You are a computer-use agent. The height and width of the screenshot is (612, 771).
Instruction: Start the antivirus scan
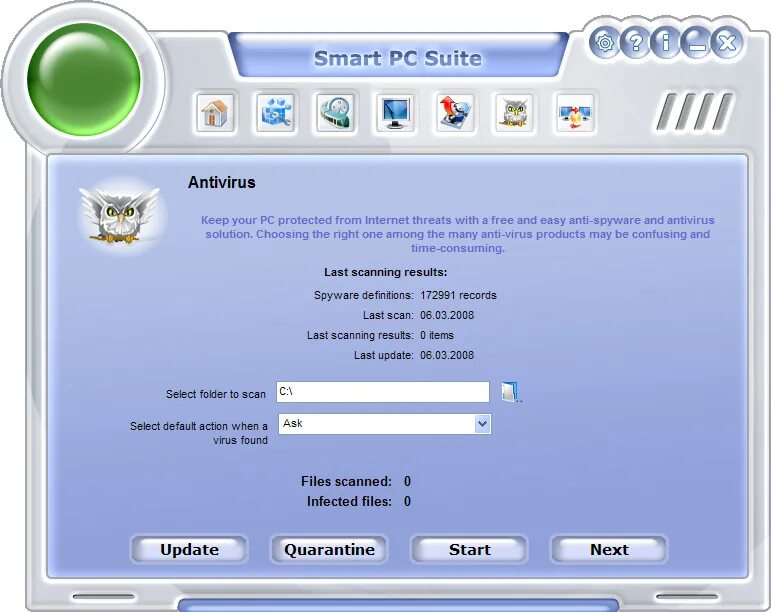(x=470, y=549)
